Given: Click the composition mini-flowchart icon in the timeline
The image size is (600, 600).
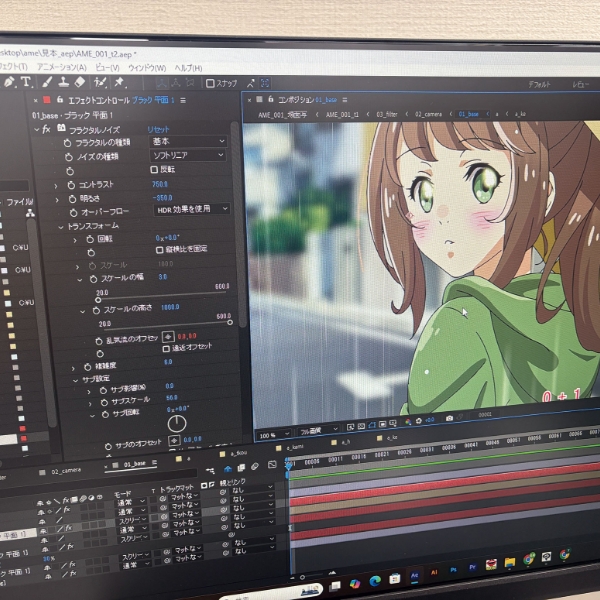Looking at the screenshot, I should click(x=210, y=471).
